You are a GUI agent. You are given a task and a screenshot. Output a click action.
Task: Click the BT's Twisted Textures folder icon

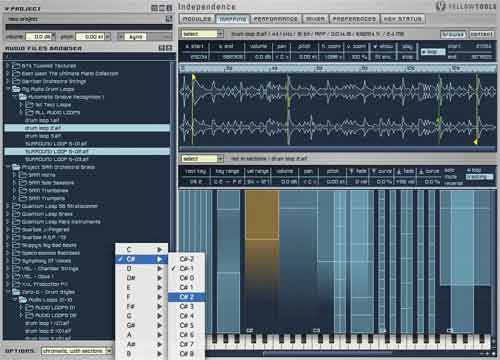16,66
